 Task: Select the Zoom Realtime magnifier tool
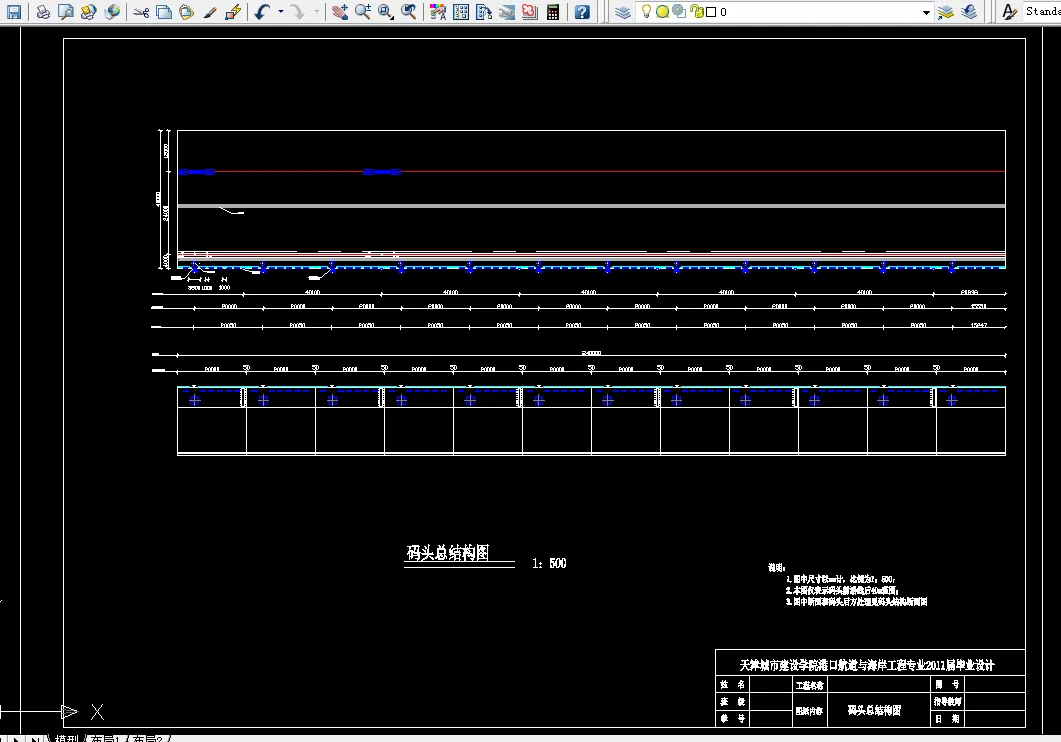click(363, 11)
